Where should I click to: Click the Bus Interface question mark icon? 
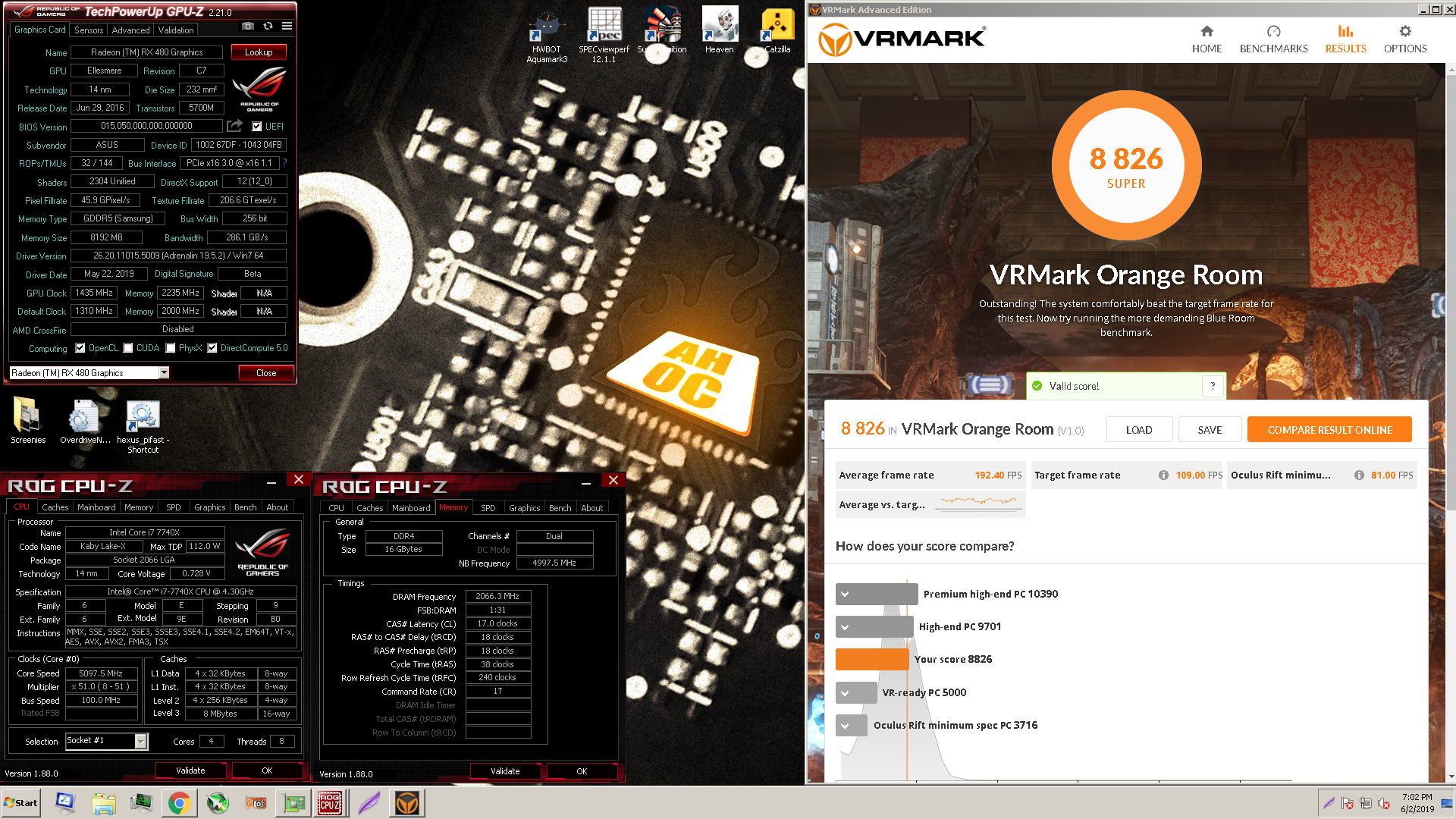click(x=284, y=163)
